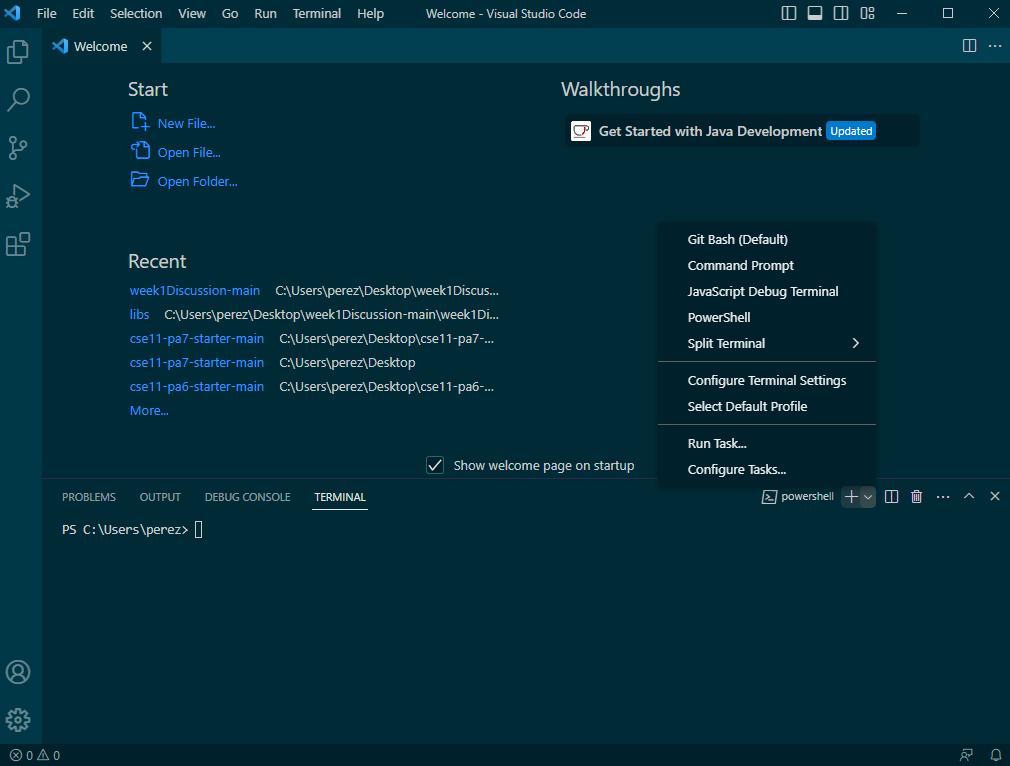
Task: Click the Accounts icon in activity bar
Action: (18, 672)
